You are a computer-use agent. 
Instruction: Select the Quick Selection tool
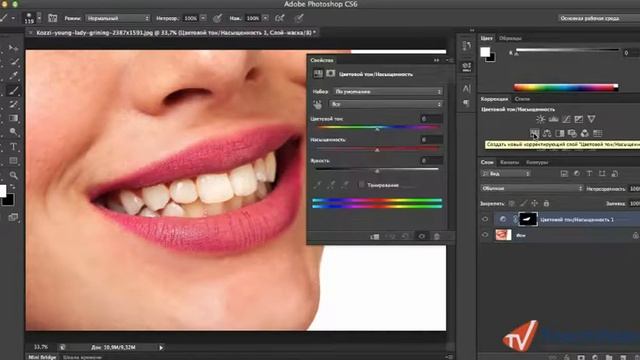14,62
